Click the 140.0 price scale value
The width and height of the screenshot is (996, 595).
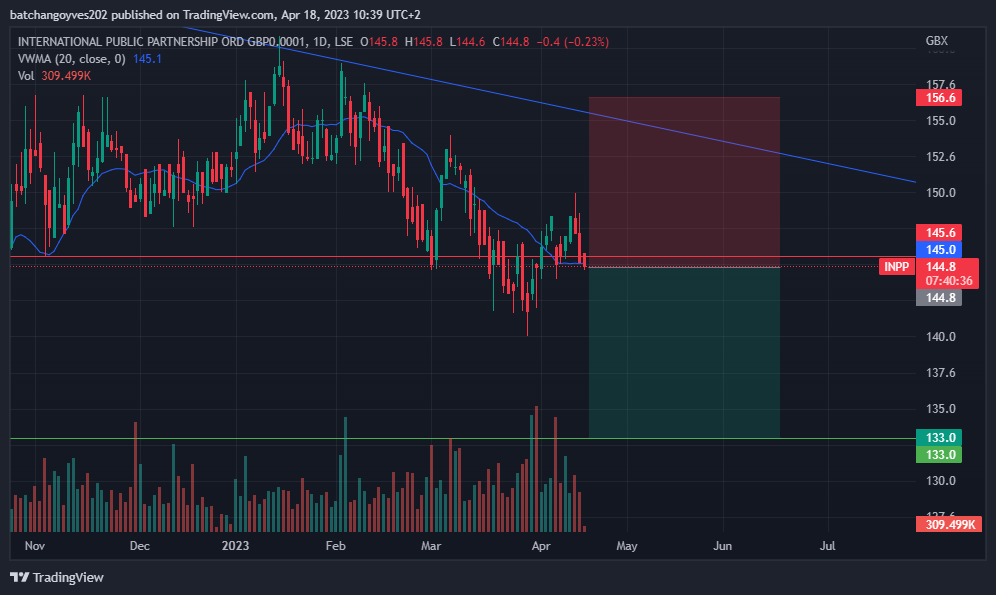click(941, 337)
